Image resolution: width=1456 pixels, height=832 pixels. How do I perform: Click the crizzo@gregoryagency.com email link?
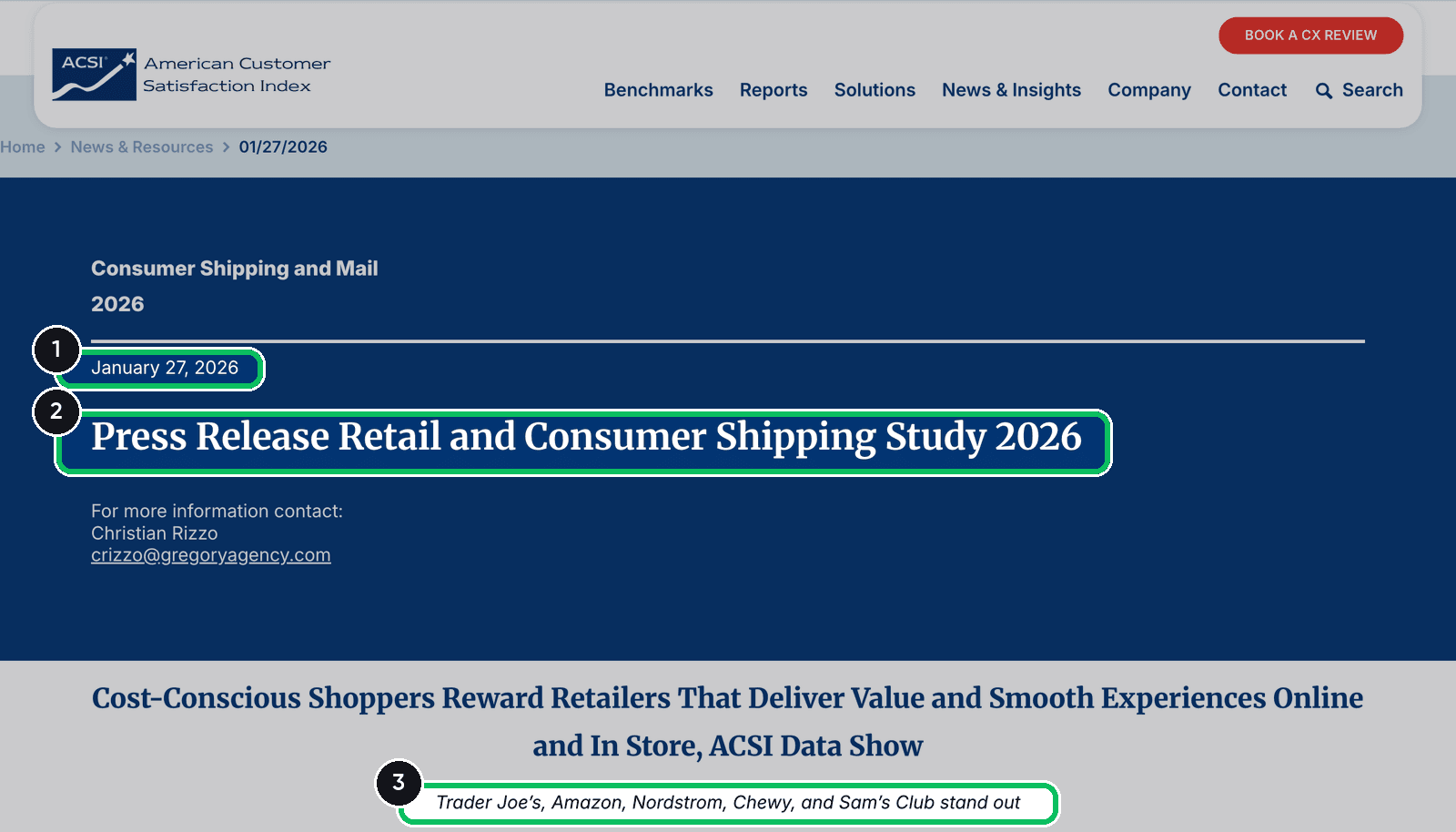(x=211, y=555)
